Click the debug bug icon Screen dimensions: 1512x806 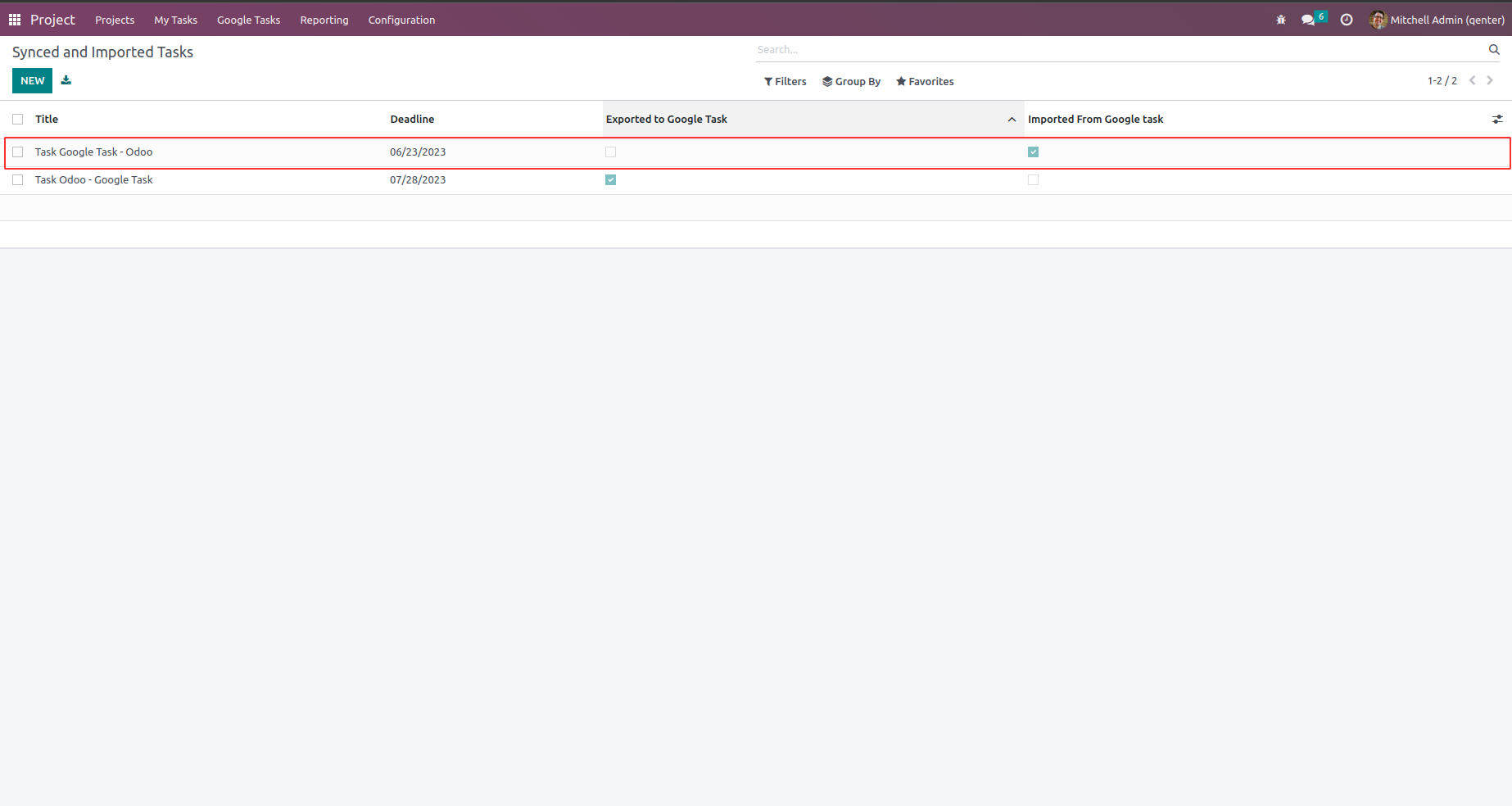click(x=1281, y=20)
